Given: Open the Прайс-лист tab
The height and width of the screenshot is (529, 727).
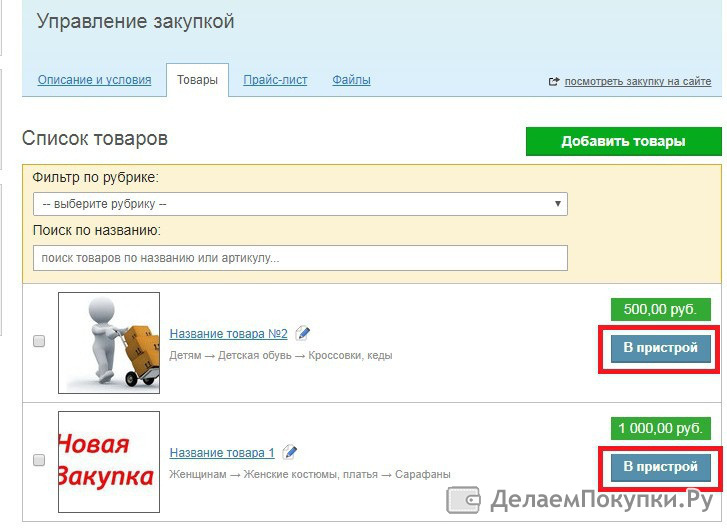Looking at the screenshot, I should (275, 80).
